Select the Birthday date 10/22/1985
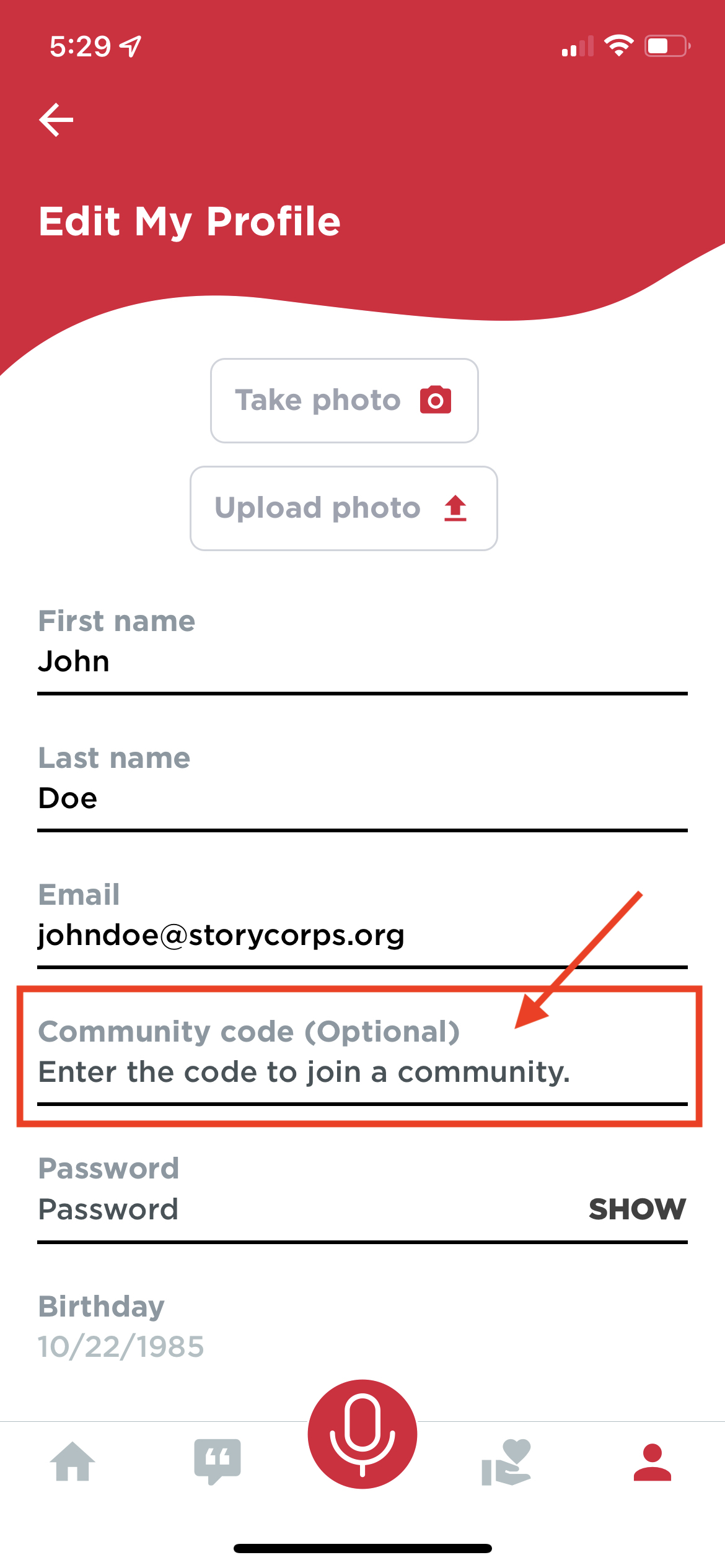Viewport: 725px width, 1568px height. pos(121,1347)
